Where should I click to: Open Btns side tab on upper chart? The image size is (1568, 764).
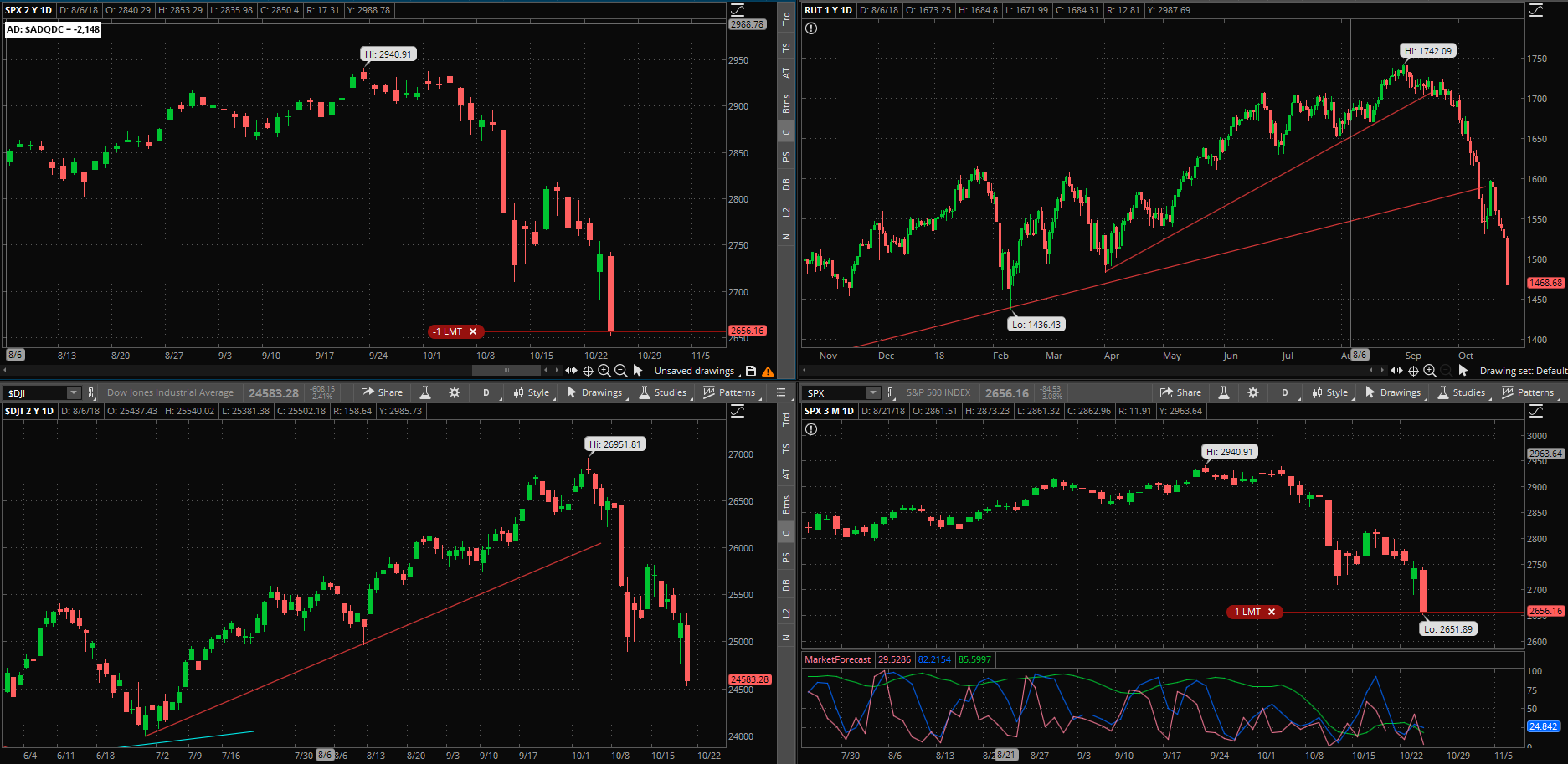pyautogui.click(x=786, y=105)
